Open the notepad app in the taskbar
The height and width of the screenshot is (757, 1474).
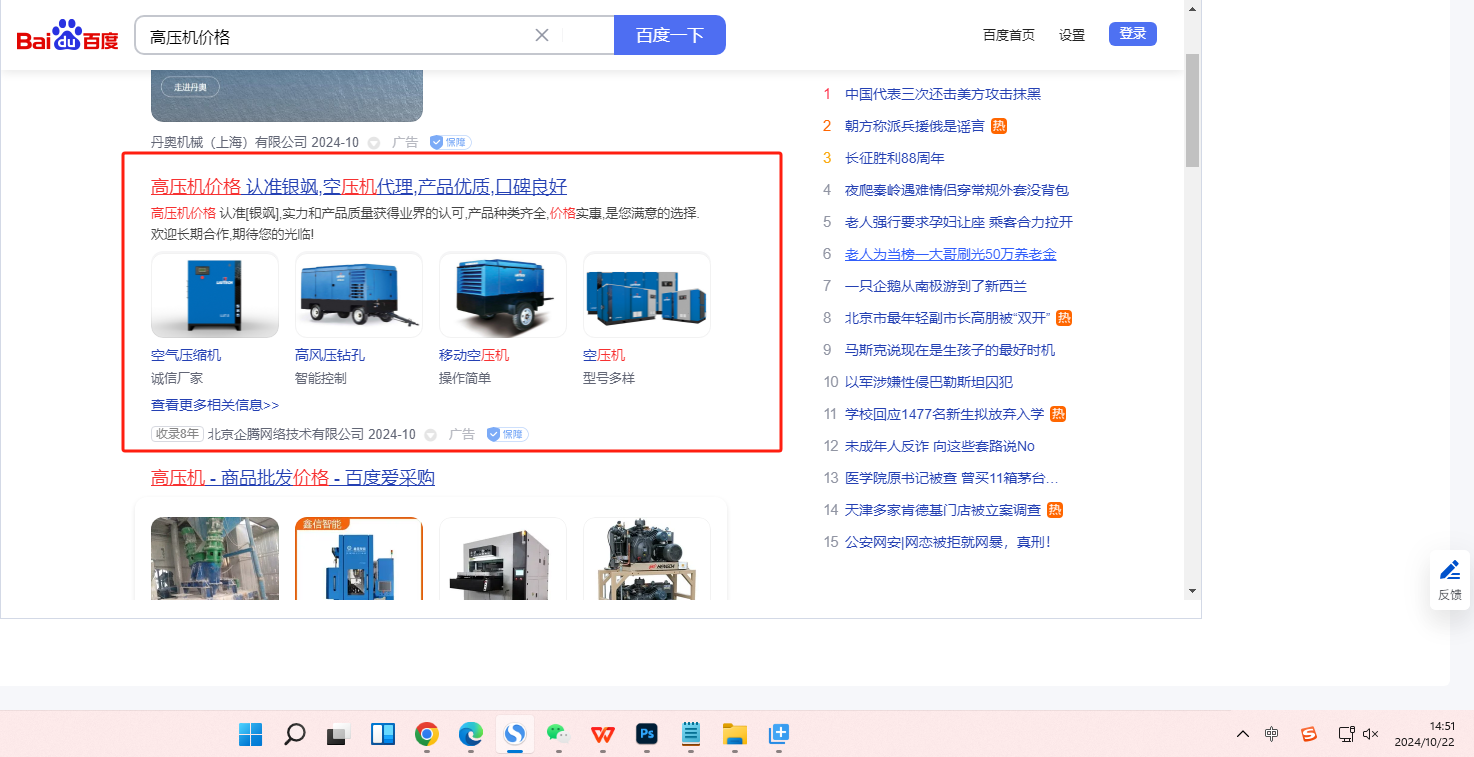(x=690, y=735)
